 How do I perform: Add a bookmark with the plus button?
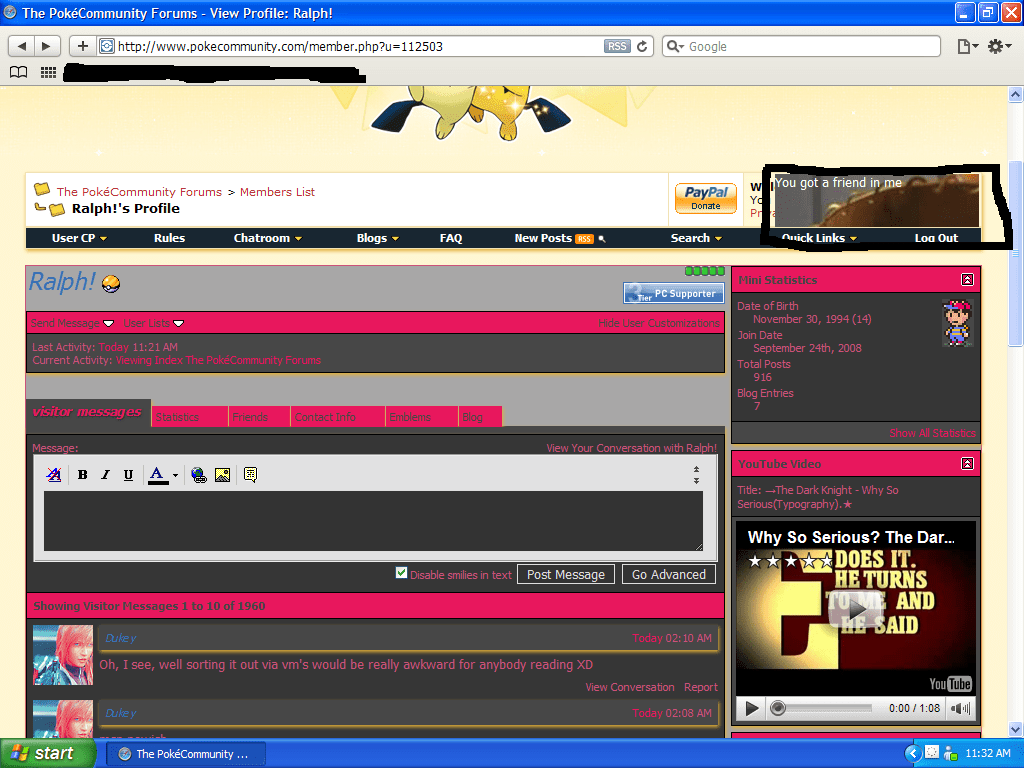click(x=82, y=46)
